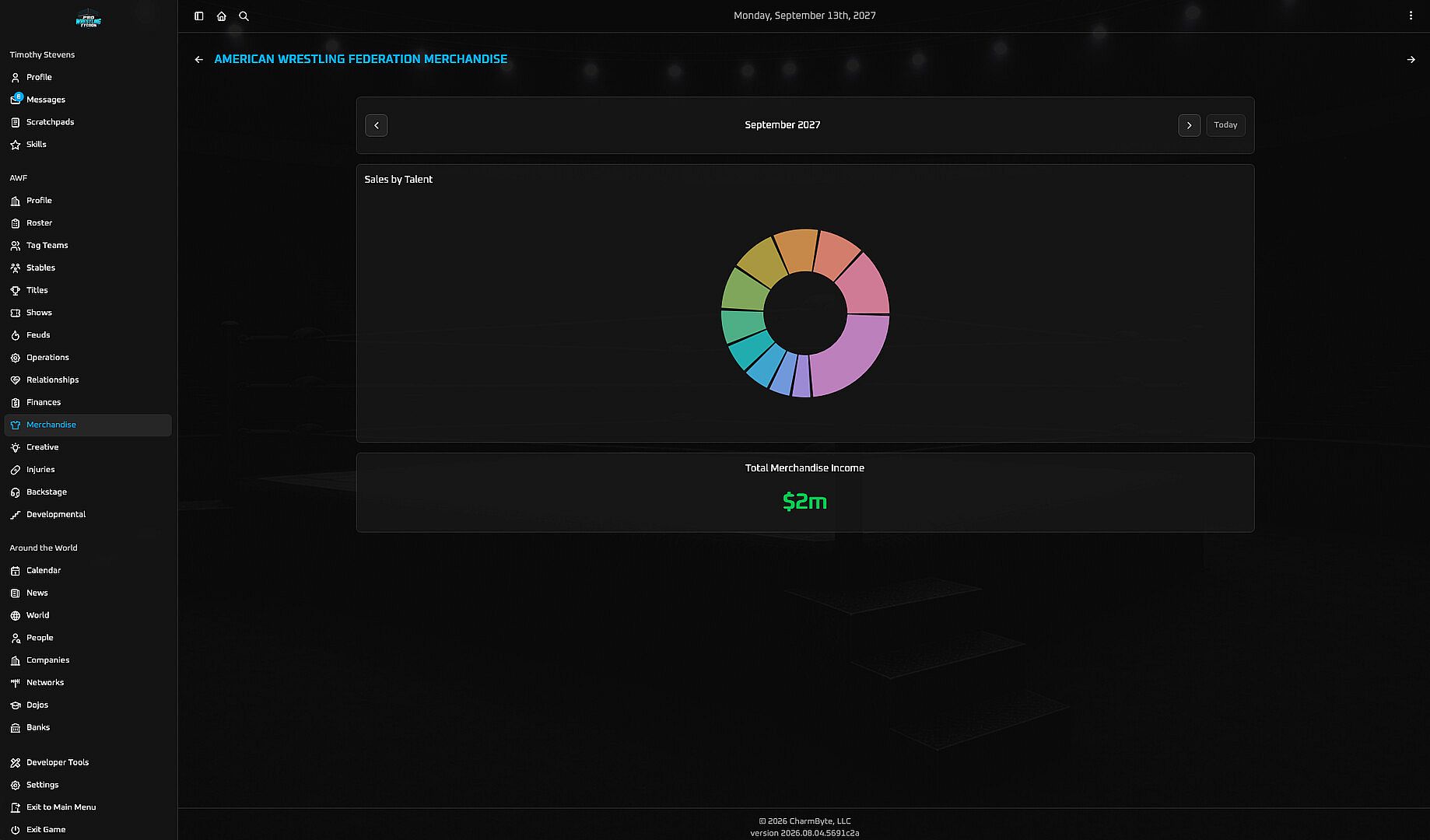Toggle the sidebar panel icon
This screenshot has height=840, width=1430.
[x=199, y=16]
